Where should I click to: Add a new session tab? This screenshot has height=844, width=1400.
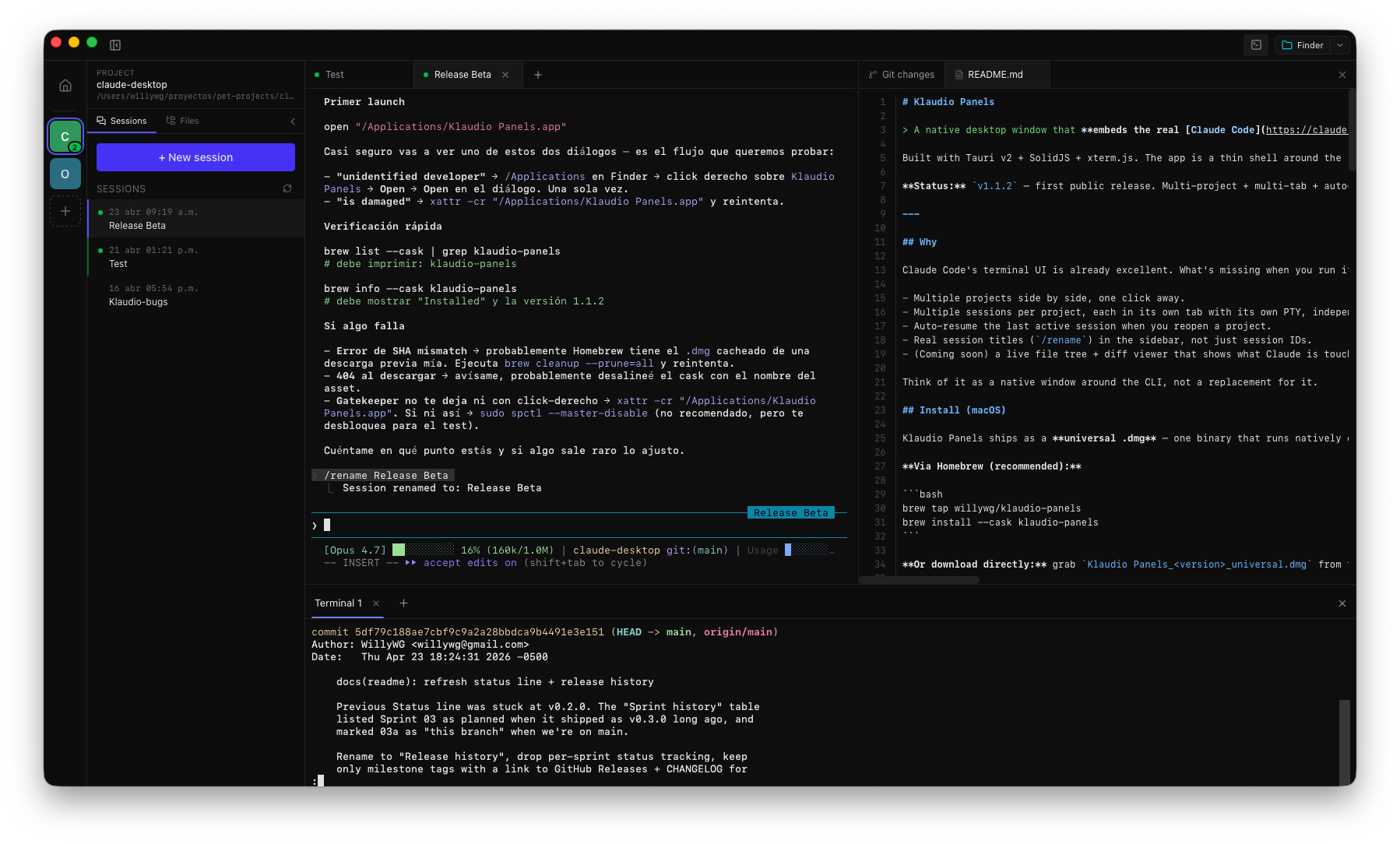tap(538, 75)
